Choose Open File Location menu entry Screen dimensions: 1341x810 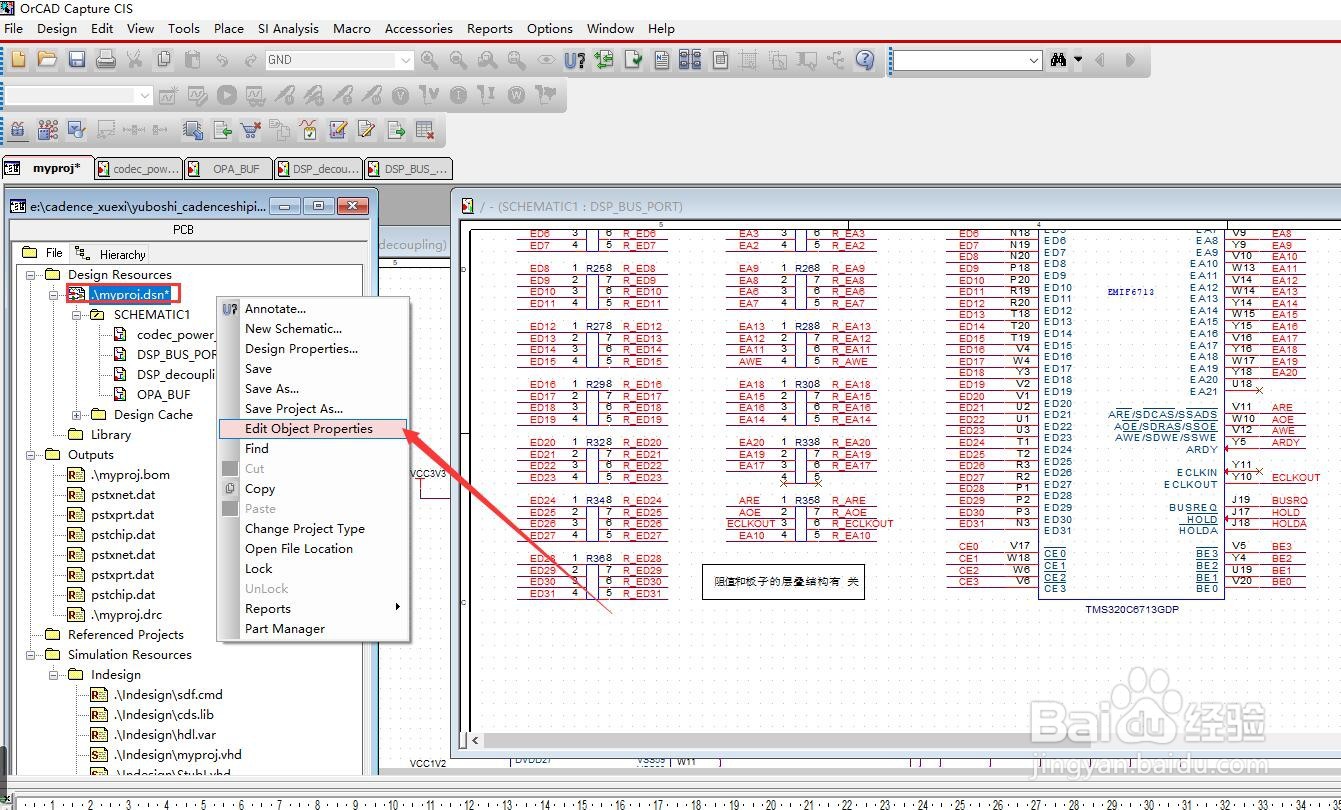click(313, 548)
